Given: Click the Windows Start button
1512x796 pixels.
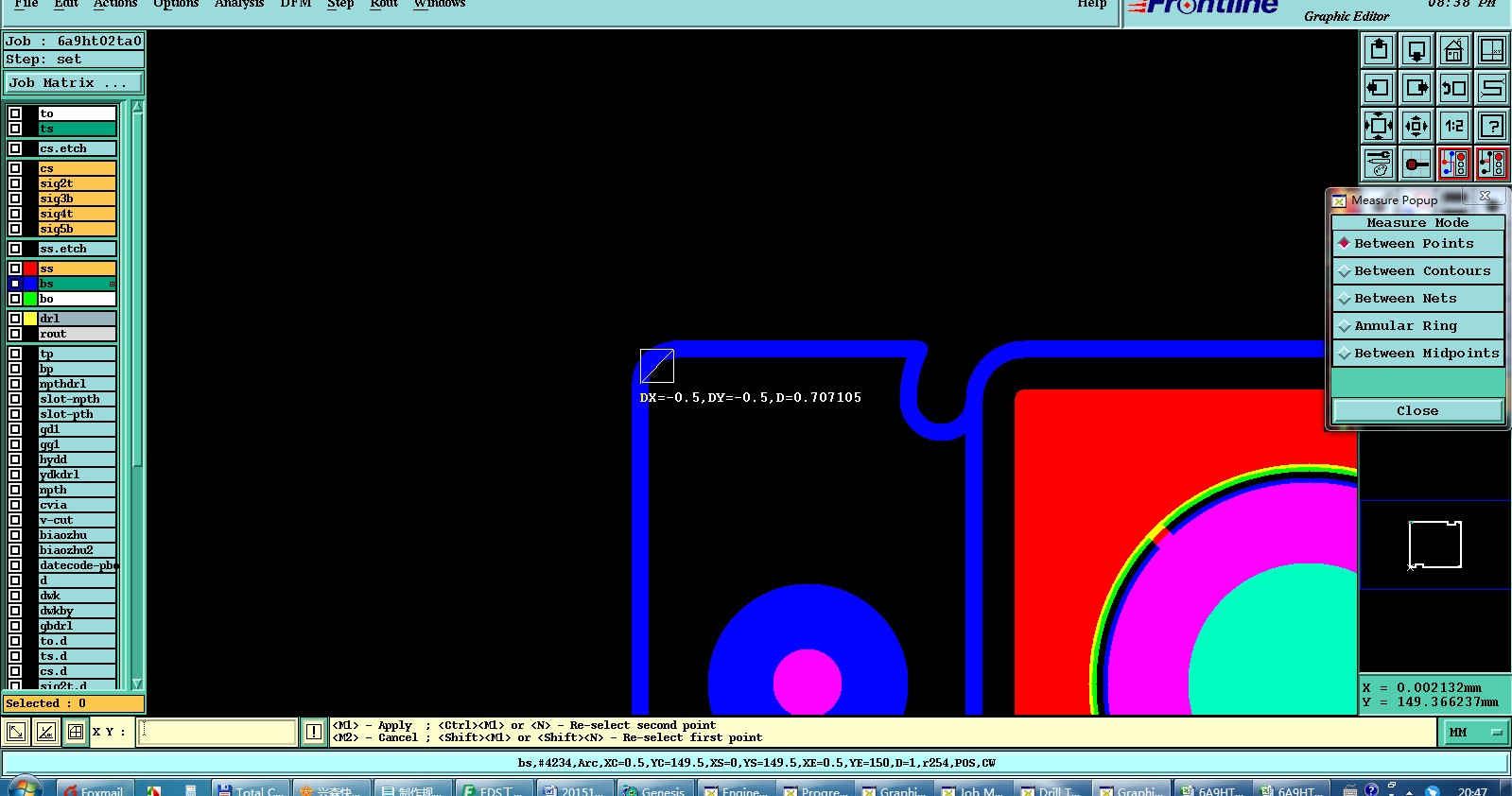Looking at the screenshot, I should [x=24, y=789].
